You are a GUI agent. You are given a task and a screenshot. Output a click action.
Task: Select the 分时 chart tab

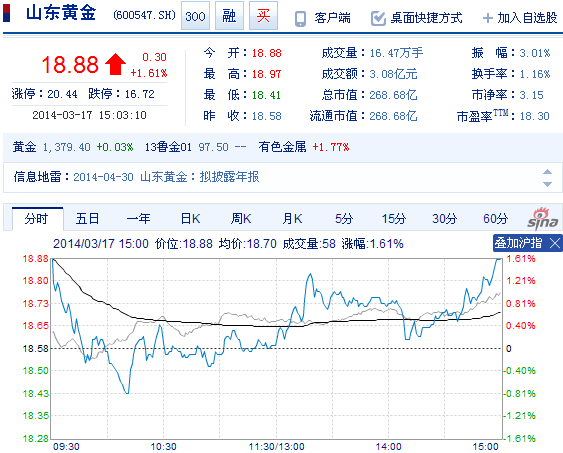(37, 219)
